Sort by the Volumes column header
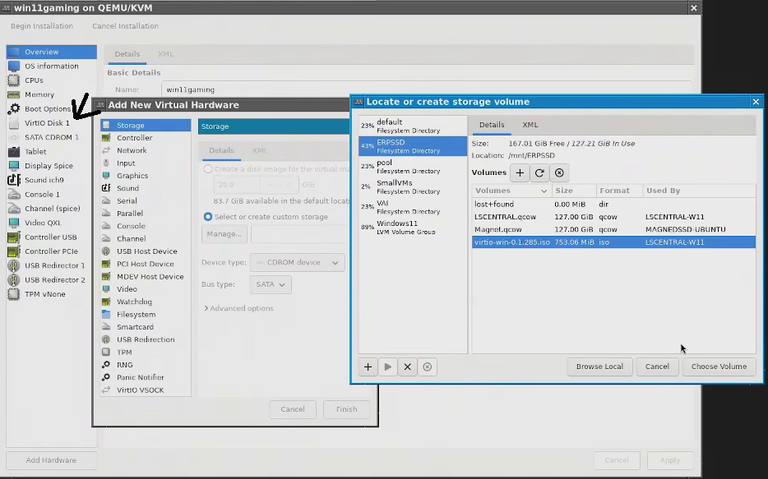768x479 pixels. click(511, 191)
